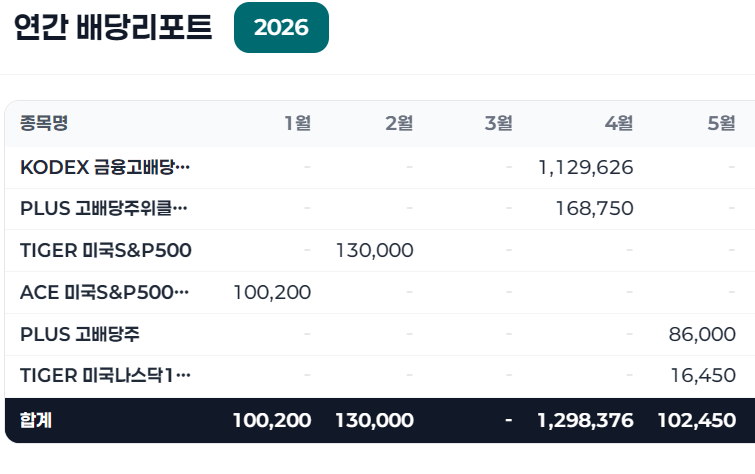755x474 pixels.
Task: Select the 1,129,626 April dividend value
Action: point(586,168)
